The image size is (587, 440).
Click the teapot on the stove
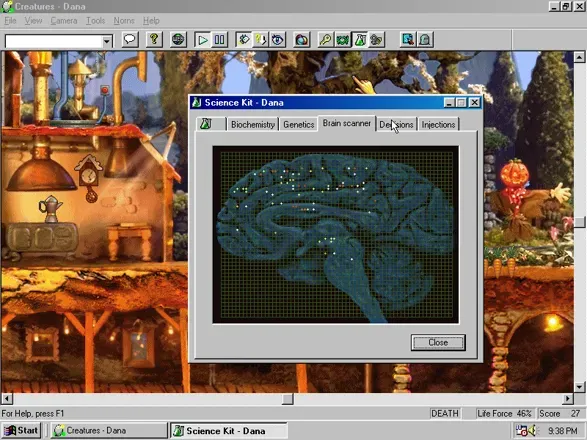(x=50, y=208)
